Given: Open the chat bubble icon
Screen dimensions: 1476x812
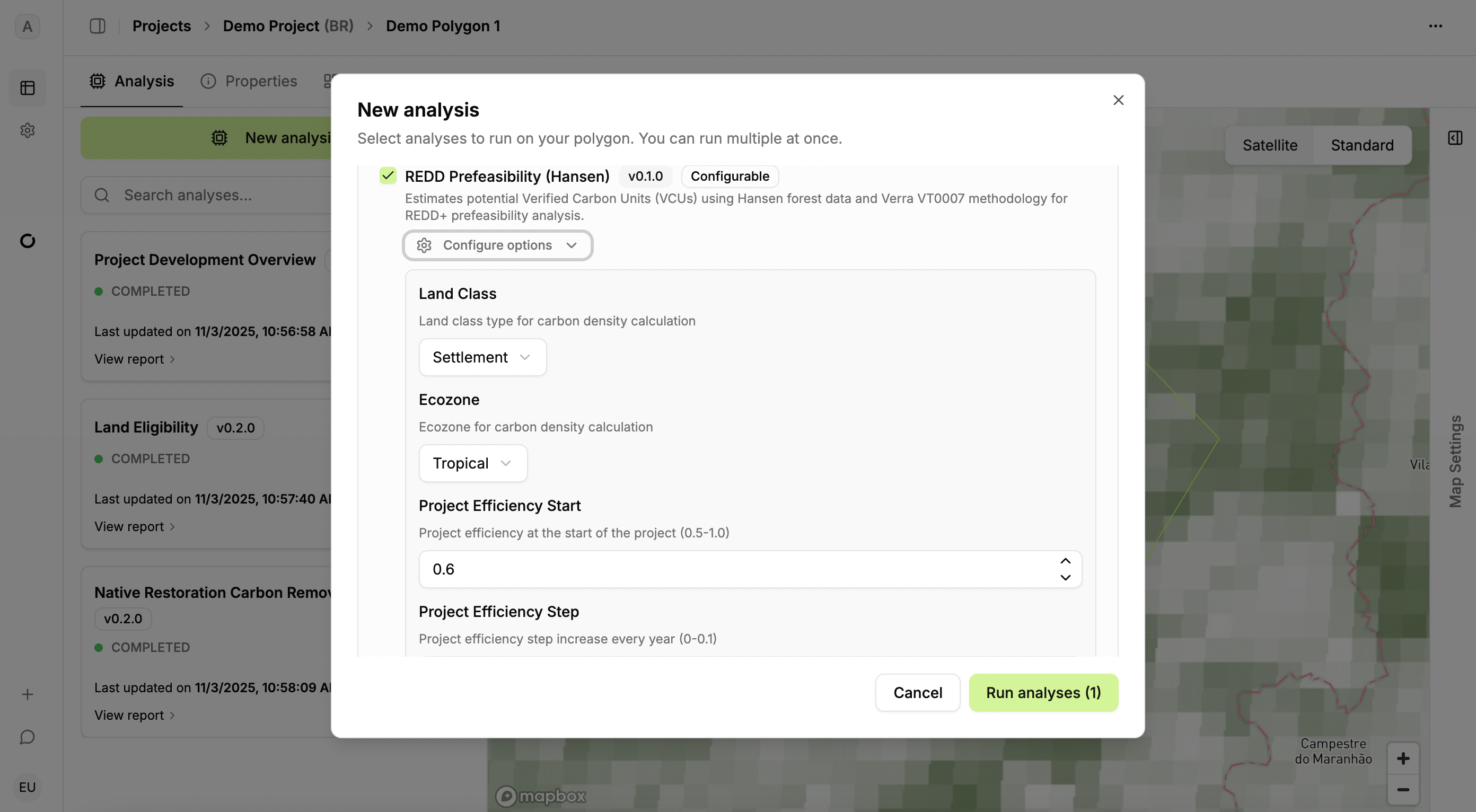Looking at the screenshot, I should pyautogui.click(x=28, y=737).
